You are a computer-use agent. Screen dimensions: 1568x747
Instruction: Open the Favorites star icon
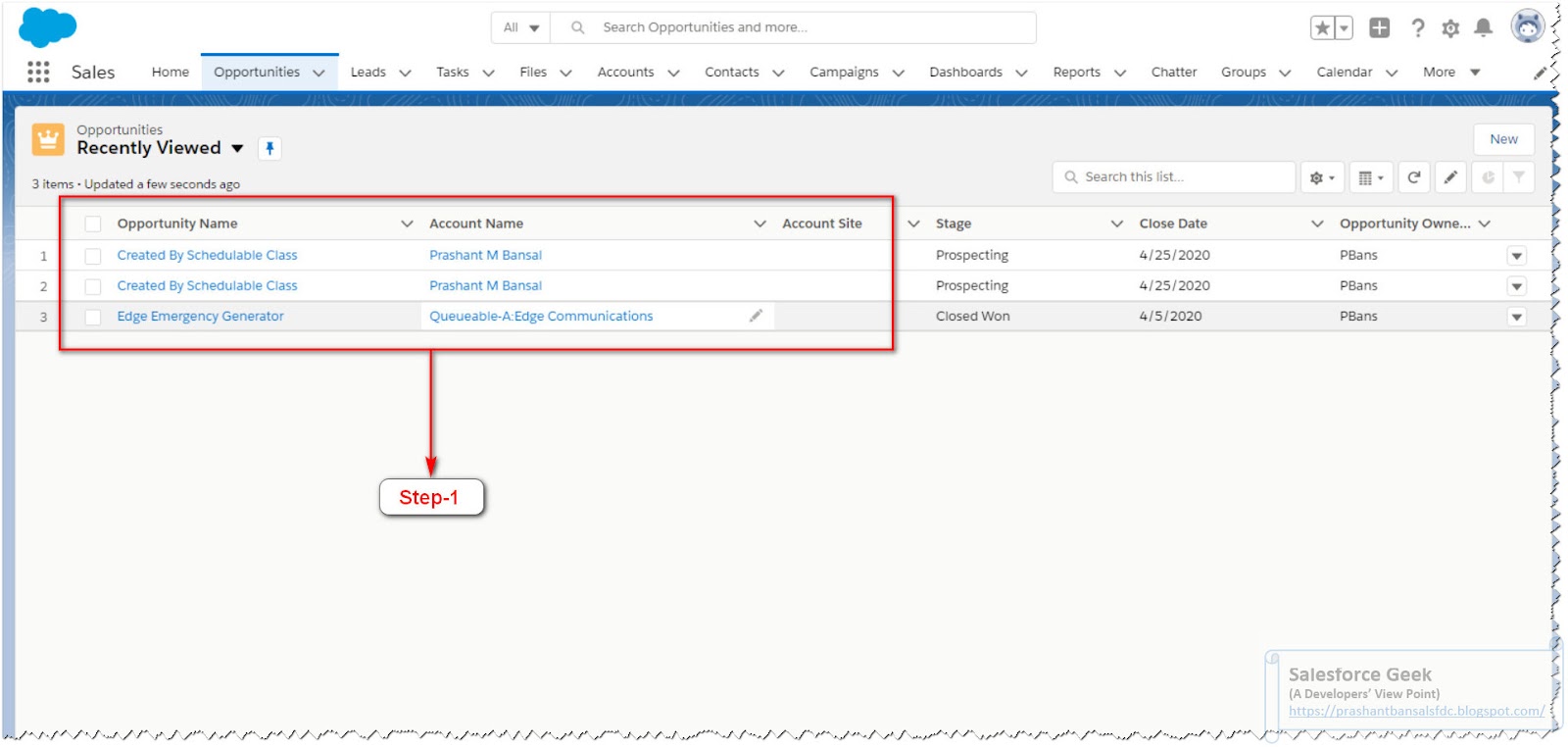pos(1322,27)
